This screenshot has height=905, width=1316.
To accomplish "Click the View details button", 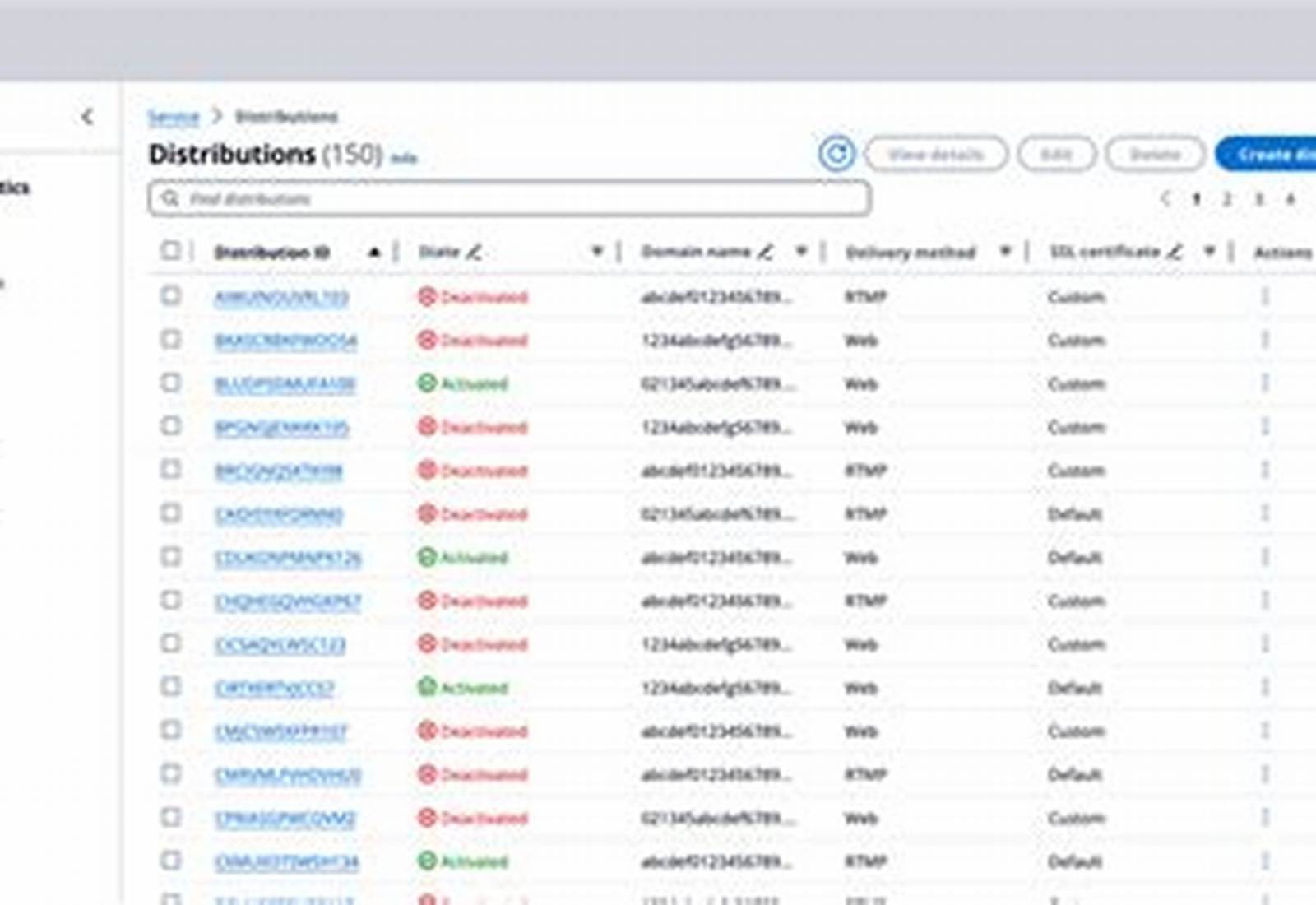I will tap(936, 154).
